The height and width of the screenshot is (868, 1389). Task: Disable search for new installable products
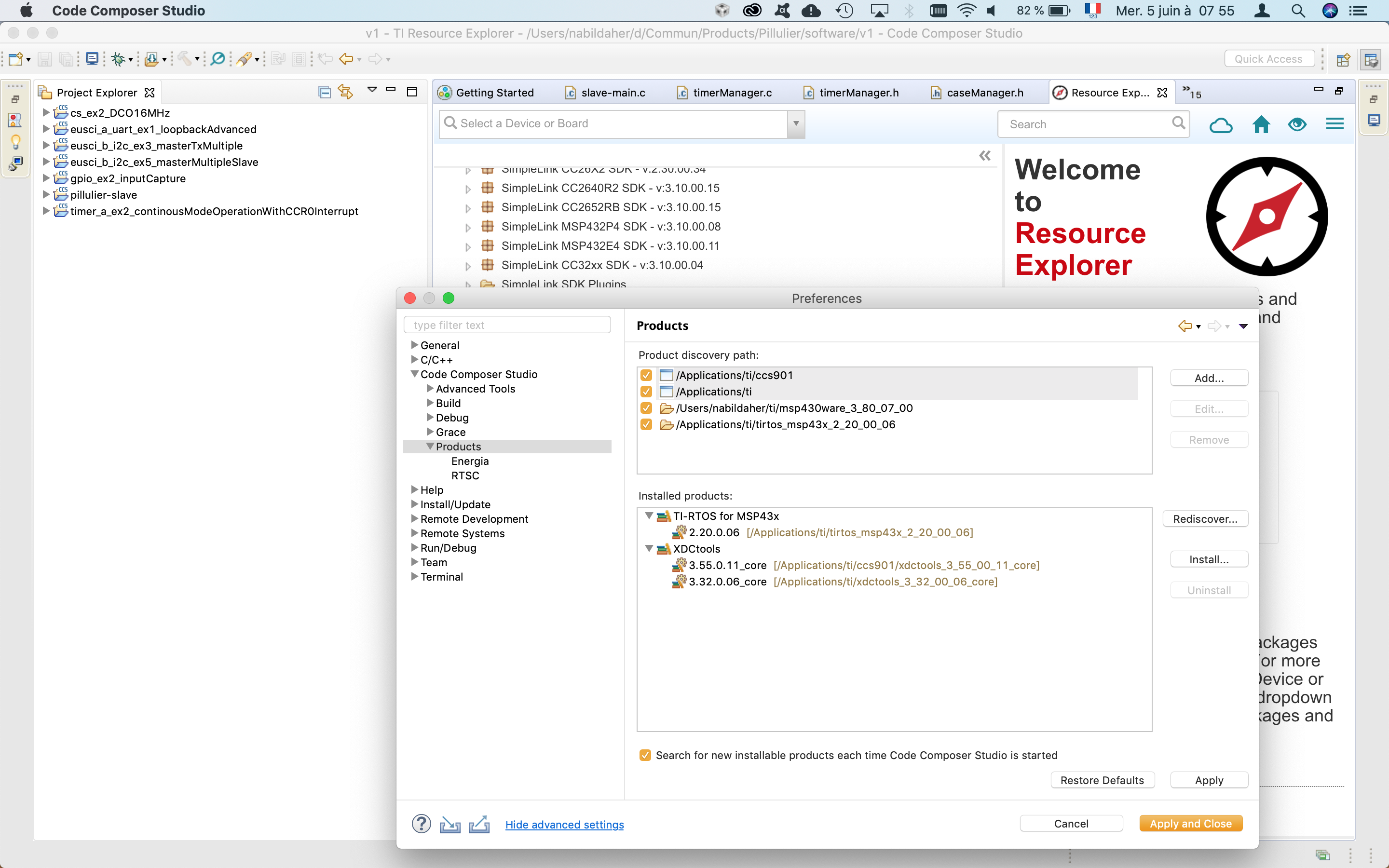point(645,755)
